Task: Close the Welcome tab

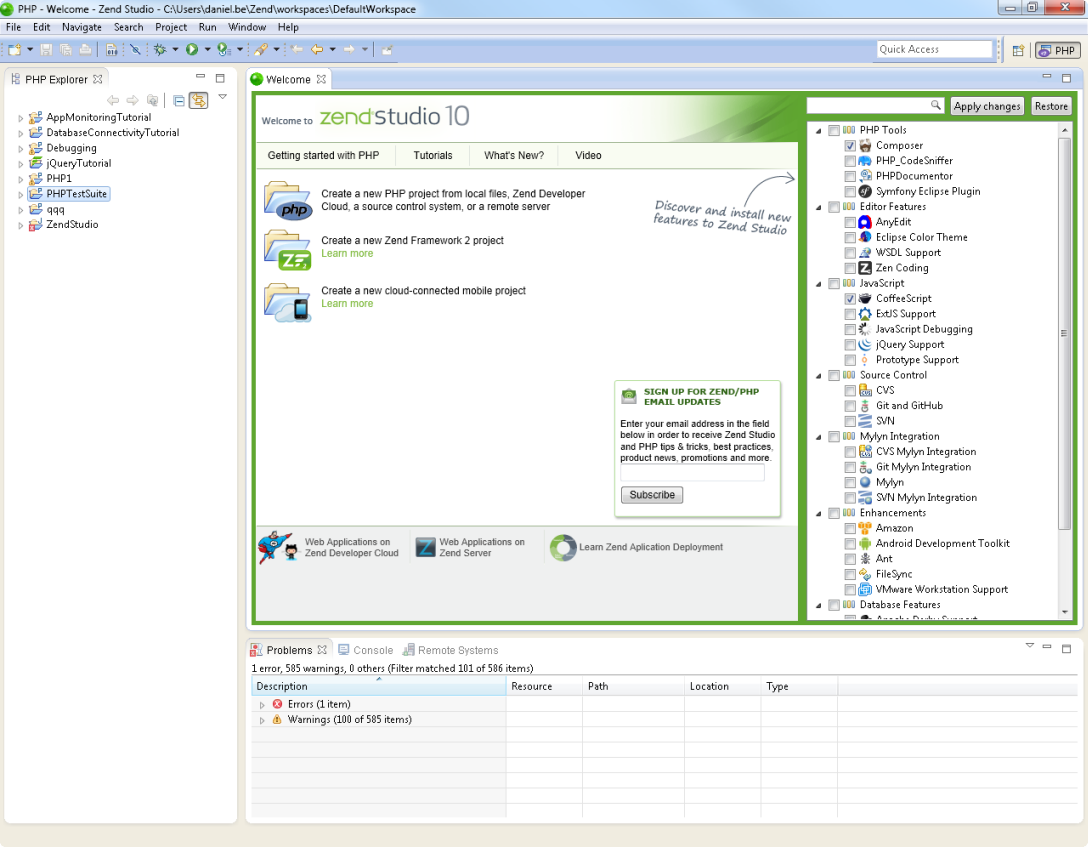Action: click(321, 79)
